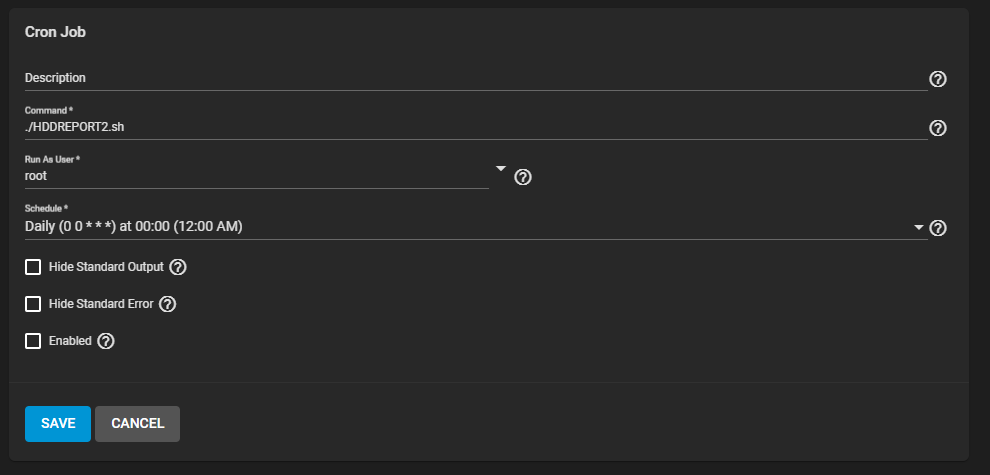
Task: Open the Schedule field help icon
Action: click(x=938, y=228)
